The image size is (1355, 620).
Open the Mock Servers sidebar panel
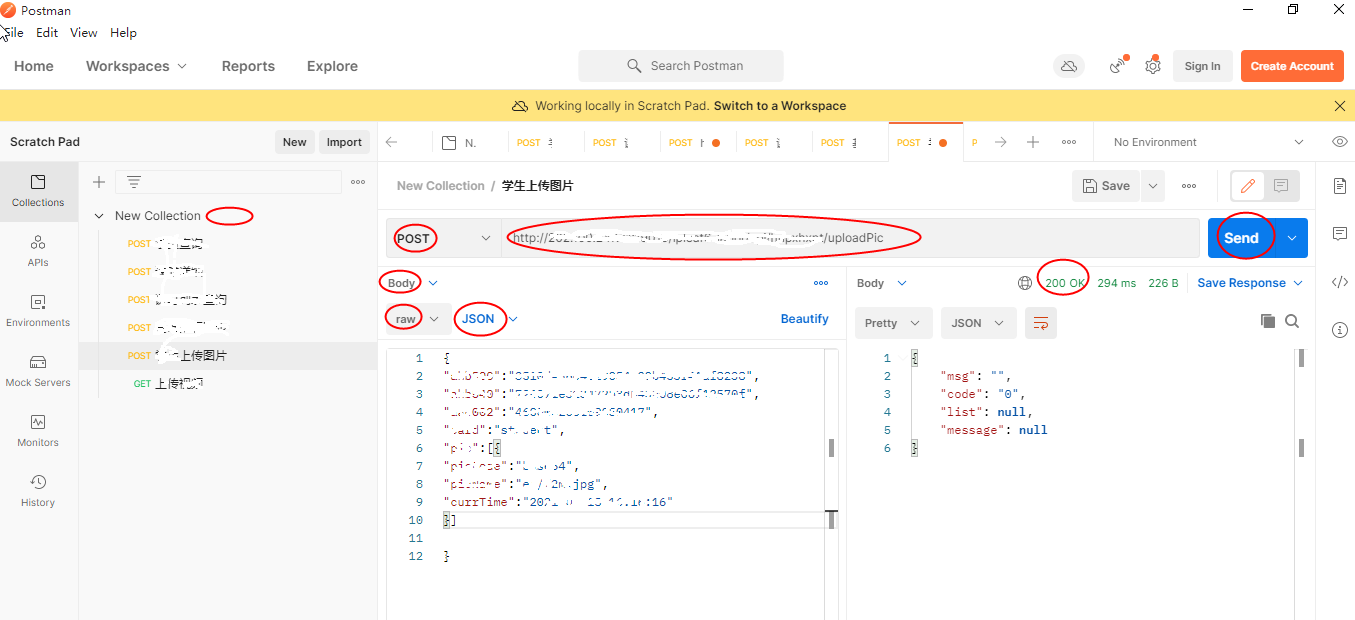[x=38, y=370]
